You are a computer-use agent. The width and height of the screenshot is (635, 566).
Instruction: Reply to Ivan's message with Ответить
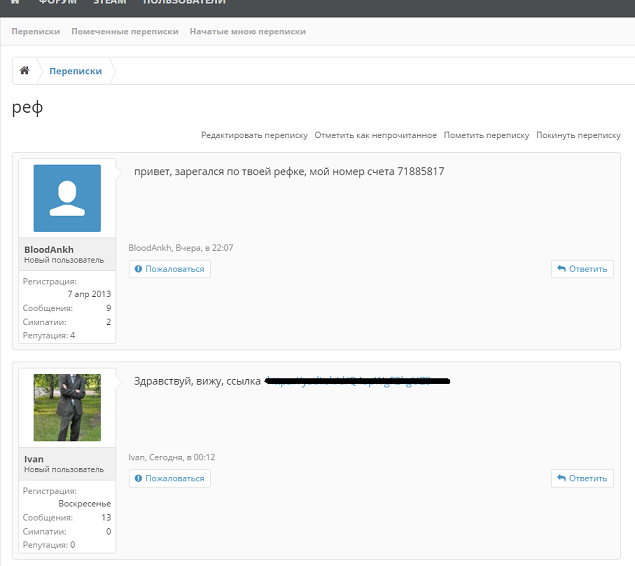pyautogui.click(x=582, y=478)
